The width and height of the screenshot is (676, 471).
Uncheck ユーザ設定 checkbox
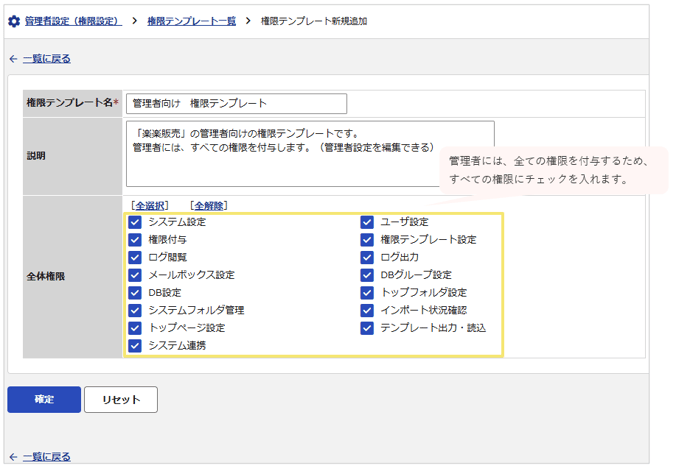[367, 222]
